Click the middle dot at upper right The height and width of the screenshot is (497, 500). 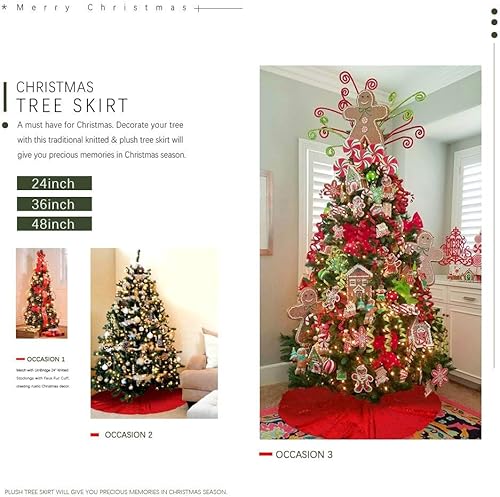(x=494, y=22)
